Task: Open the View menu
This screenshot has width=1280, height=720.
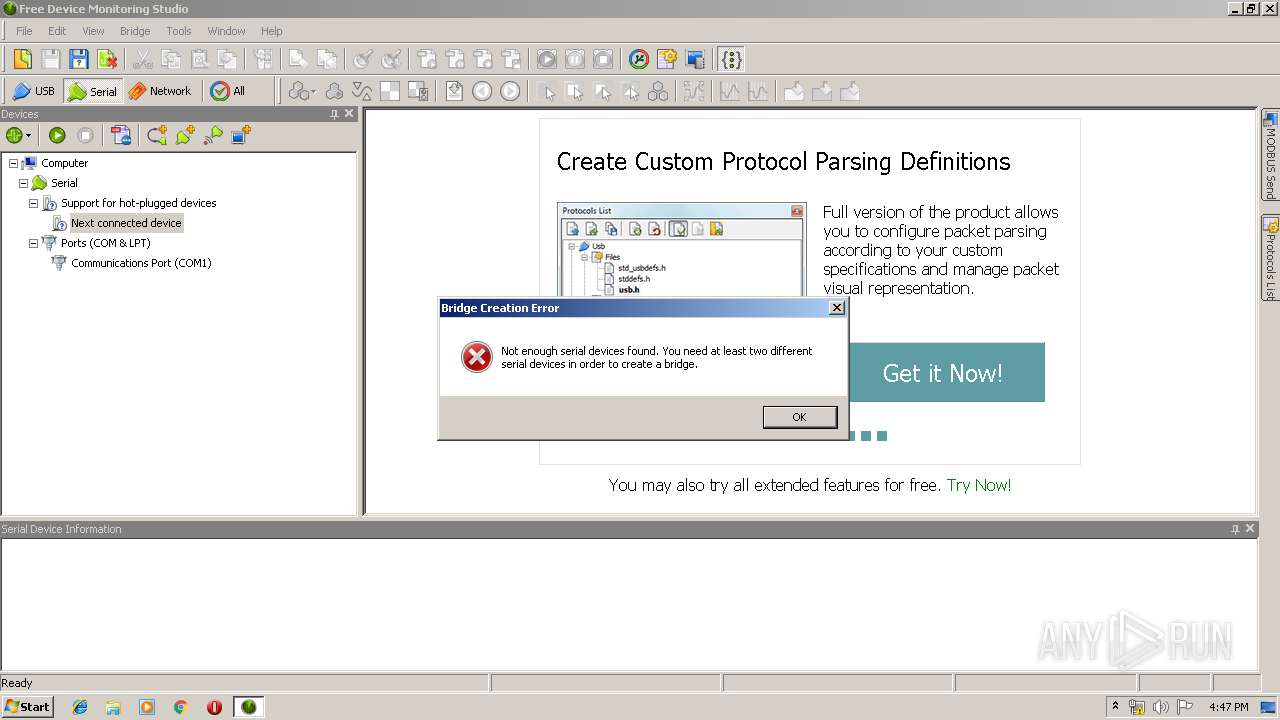Action: point(93,31)
